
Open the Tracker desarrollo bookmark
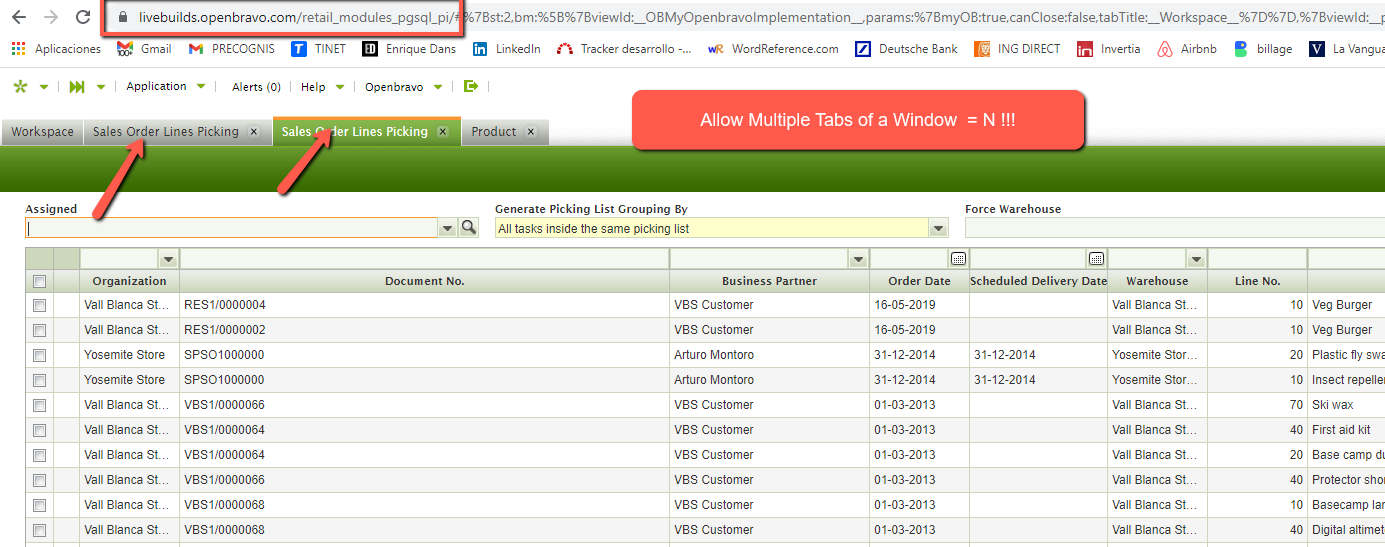624,48
